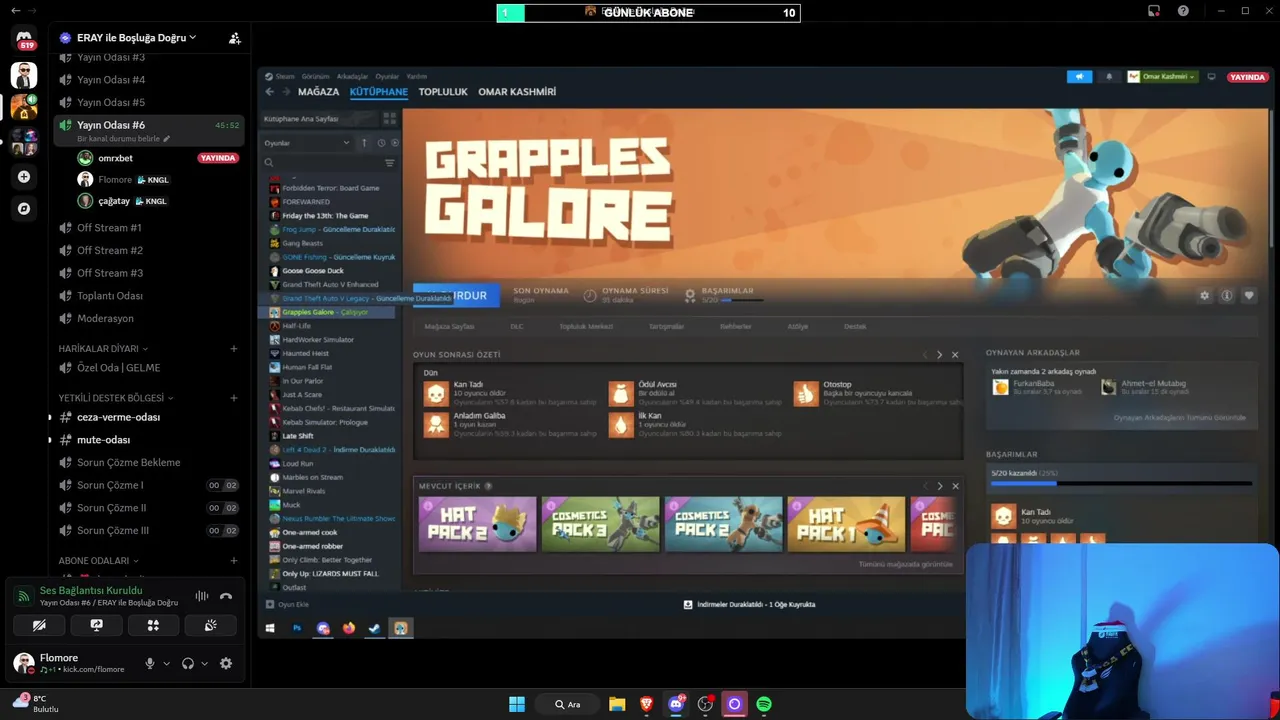Collapse HARİKALAR DİYARI category
The image size is (1280, 720).
click(x=103, y=349)
